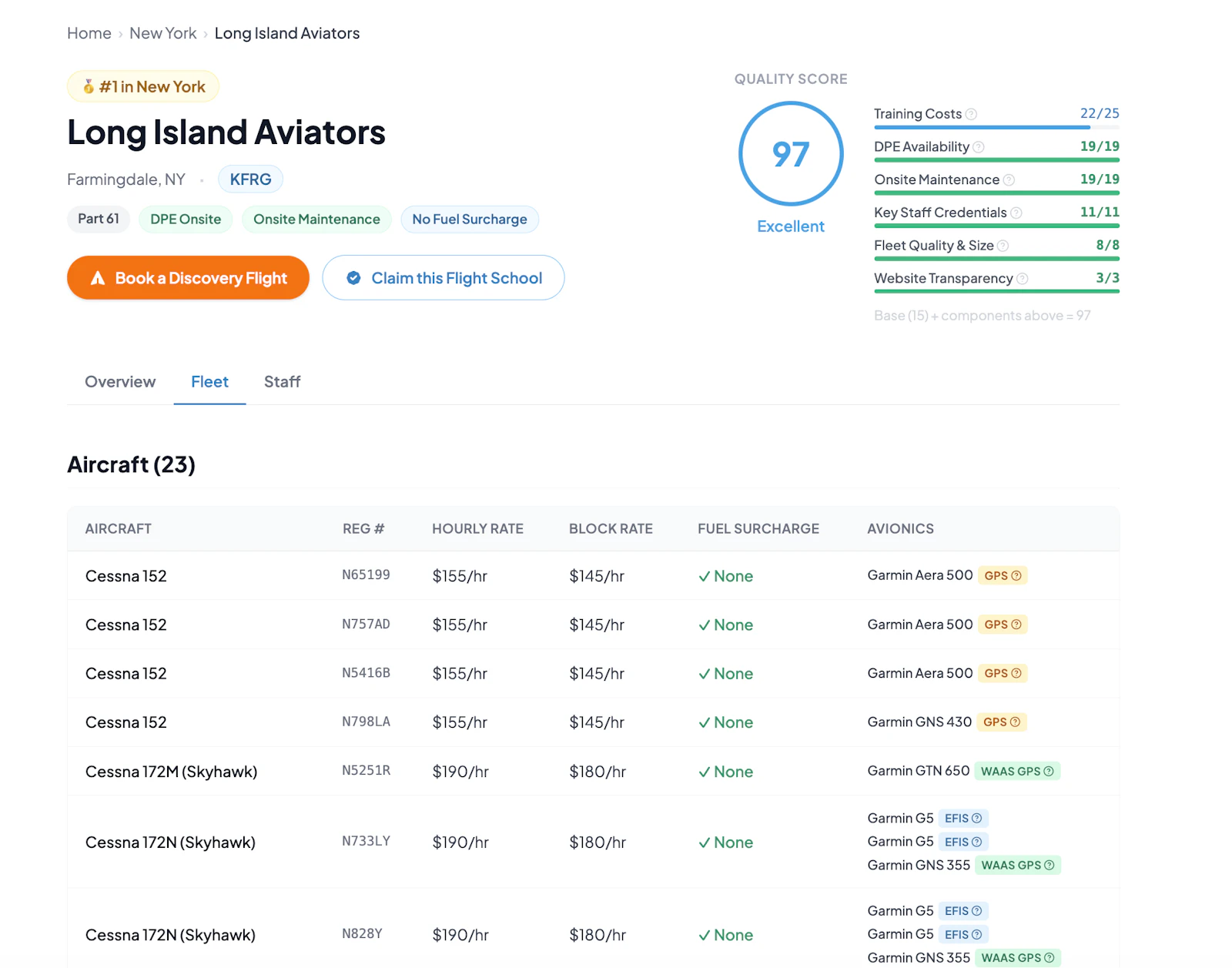The width and height of the screenshot is (1232, 968).
Task: Click the AIRCRAFT column header
Action: [x=119, y=529]
